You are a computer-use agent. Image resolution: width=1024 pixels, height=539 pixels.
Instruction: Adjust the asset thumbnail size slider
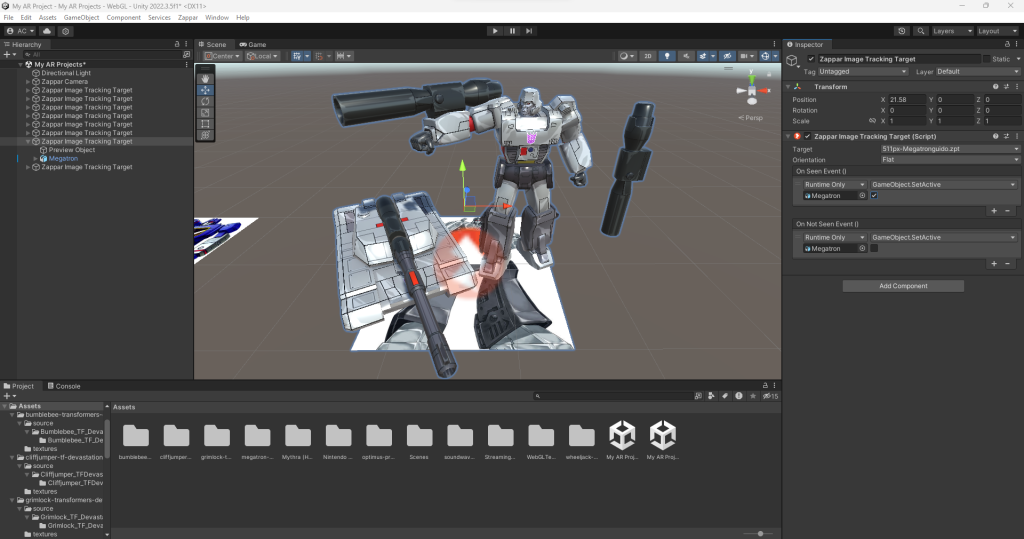tap(760, 533)
